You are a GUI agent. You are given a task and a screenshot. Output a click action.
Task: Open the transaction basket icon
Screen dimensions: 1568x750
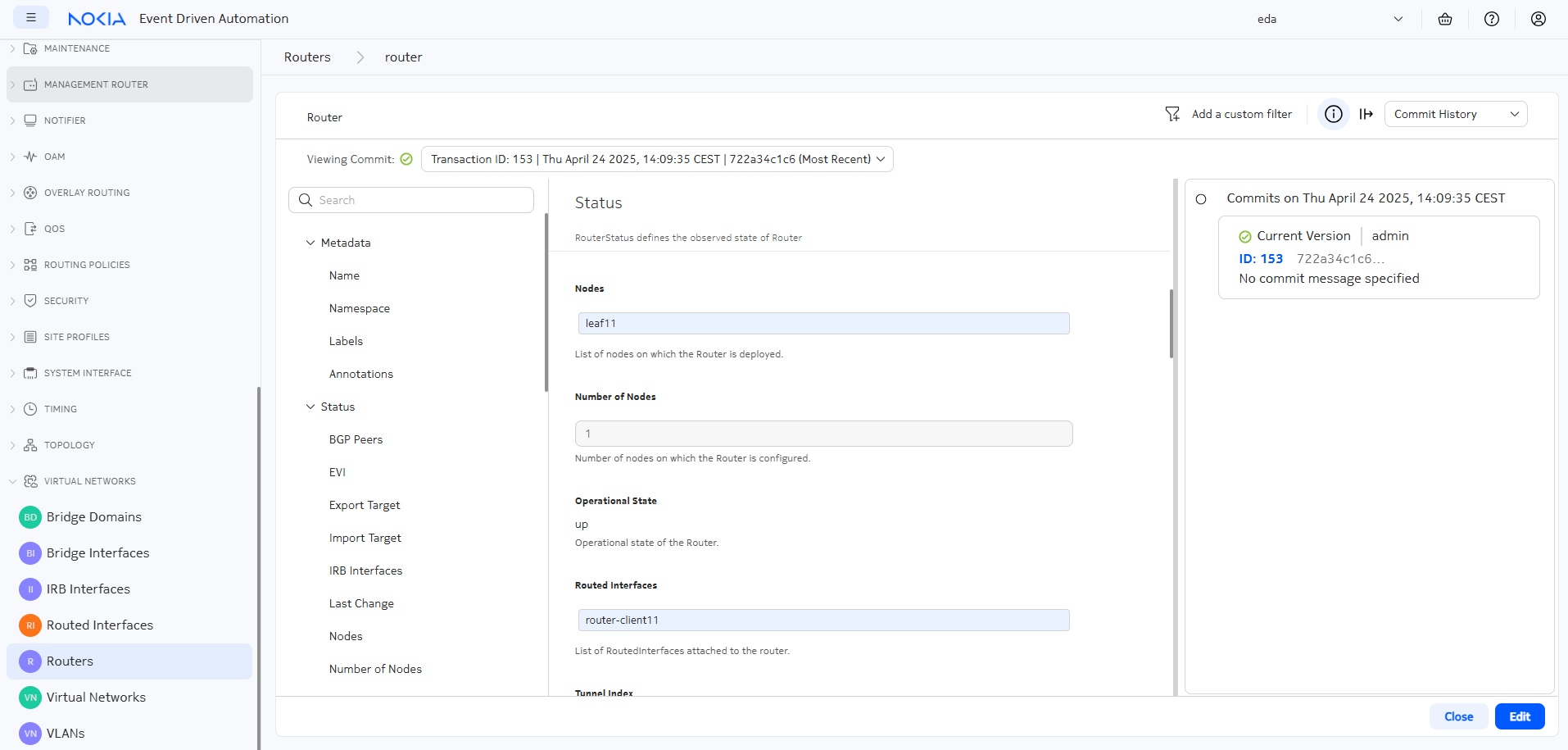pyautogui.click(x=1445, y=19)
